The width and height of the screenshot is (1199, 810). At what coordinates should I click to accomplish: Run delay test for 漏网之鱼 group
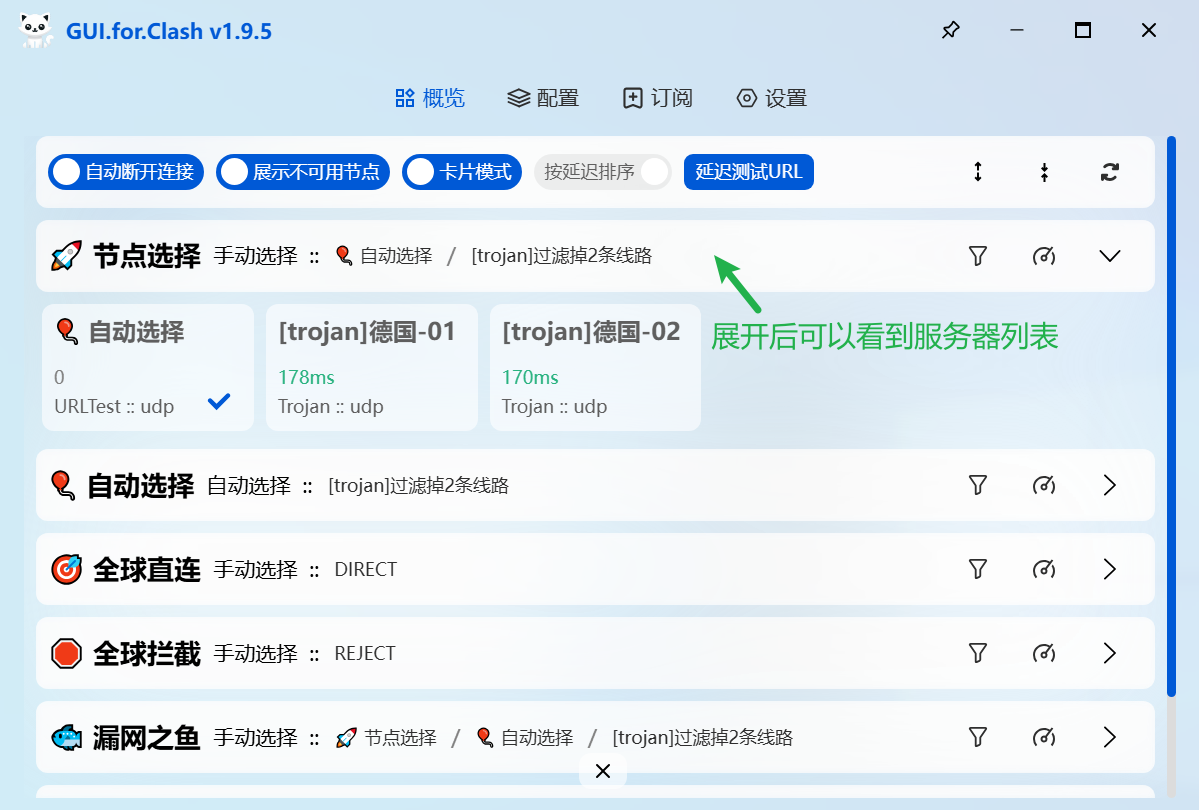[1044, 737]
